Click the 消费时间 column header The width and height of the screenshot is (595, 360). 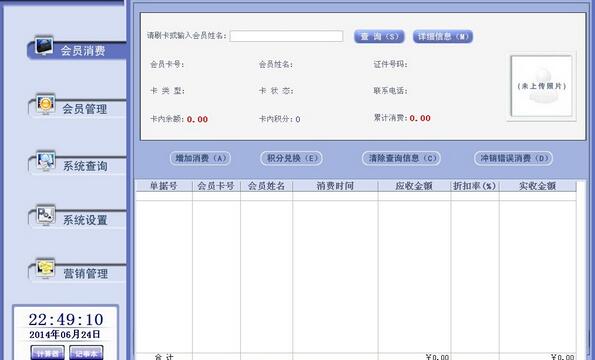point(335,186)
